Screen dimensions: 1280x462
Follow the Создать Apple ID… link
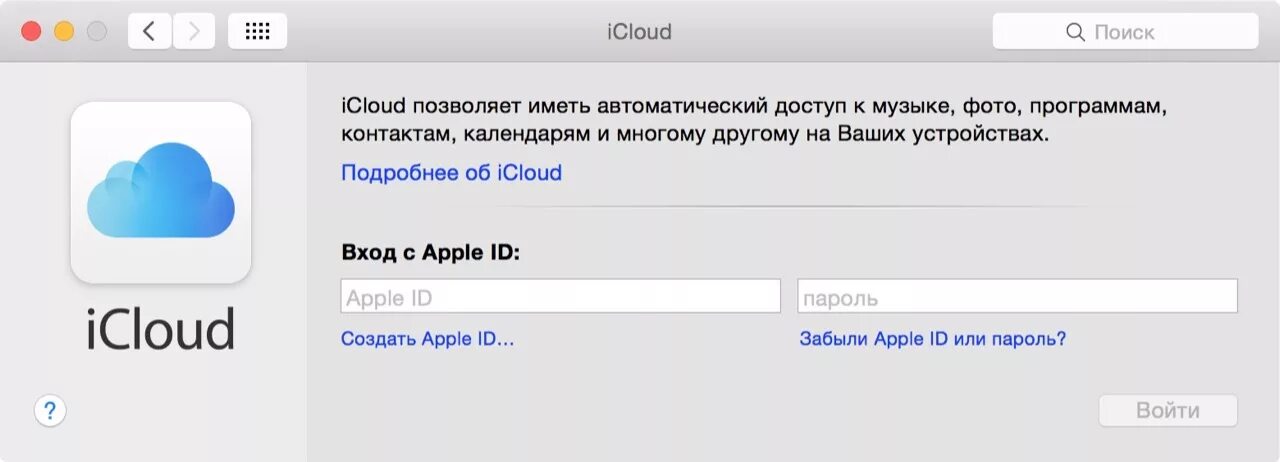tap(427, 339)
